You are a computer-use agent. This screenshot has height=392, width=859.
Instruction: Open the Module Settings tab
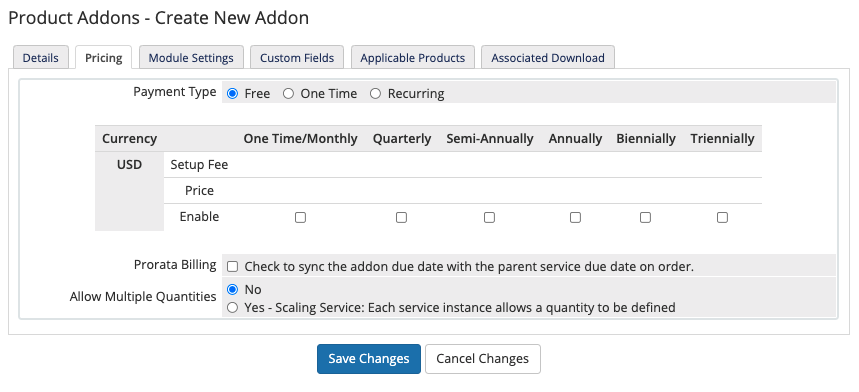tap(191, 57)
